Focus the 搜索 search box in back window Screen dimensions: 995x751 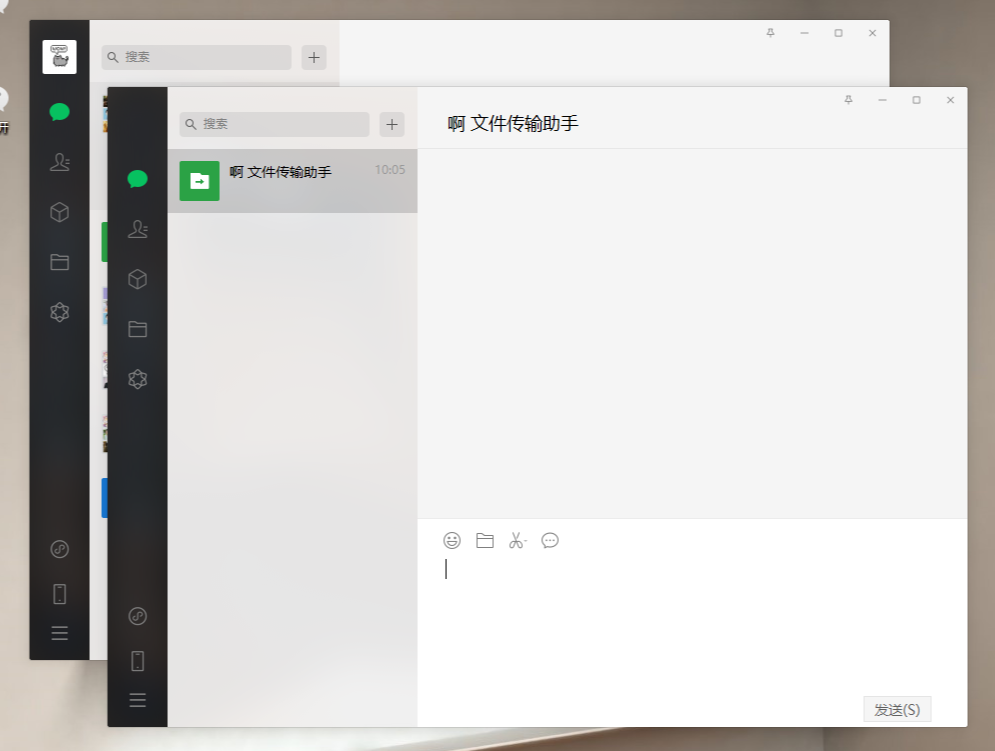[x=197, y=57]
